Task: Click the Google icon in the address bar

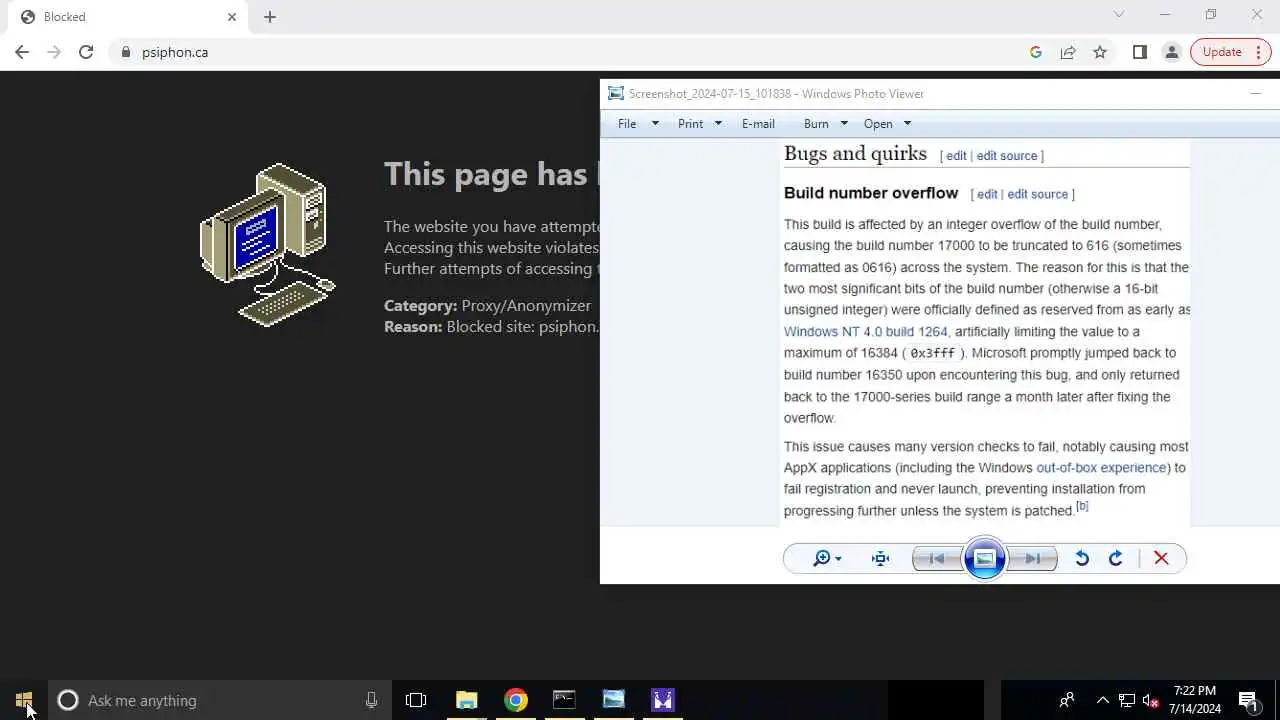Action: [x=1036, y=52]
